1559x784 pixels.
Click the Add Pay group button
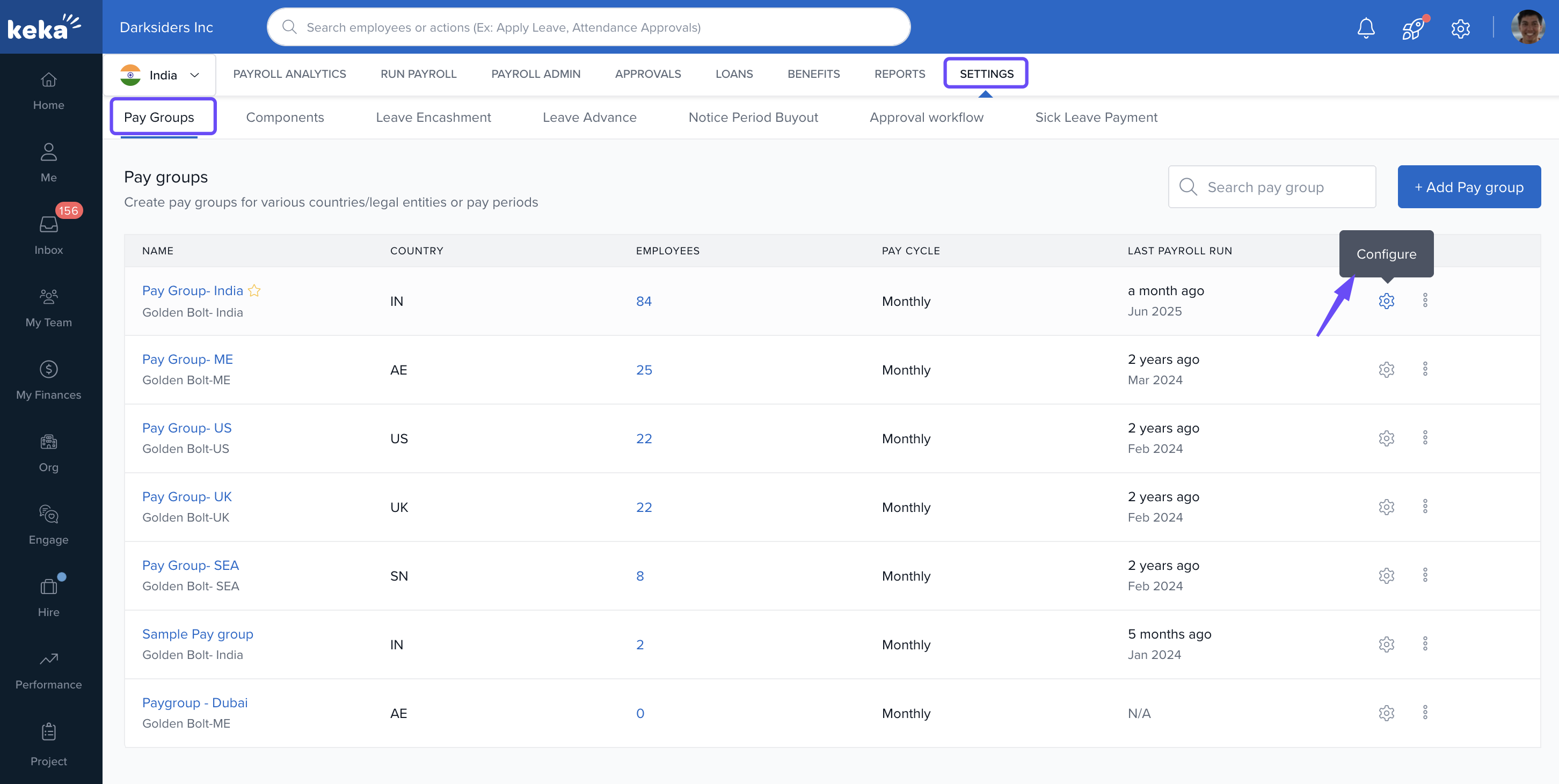[x=1468, y=187]
